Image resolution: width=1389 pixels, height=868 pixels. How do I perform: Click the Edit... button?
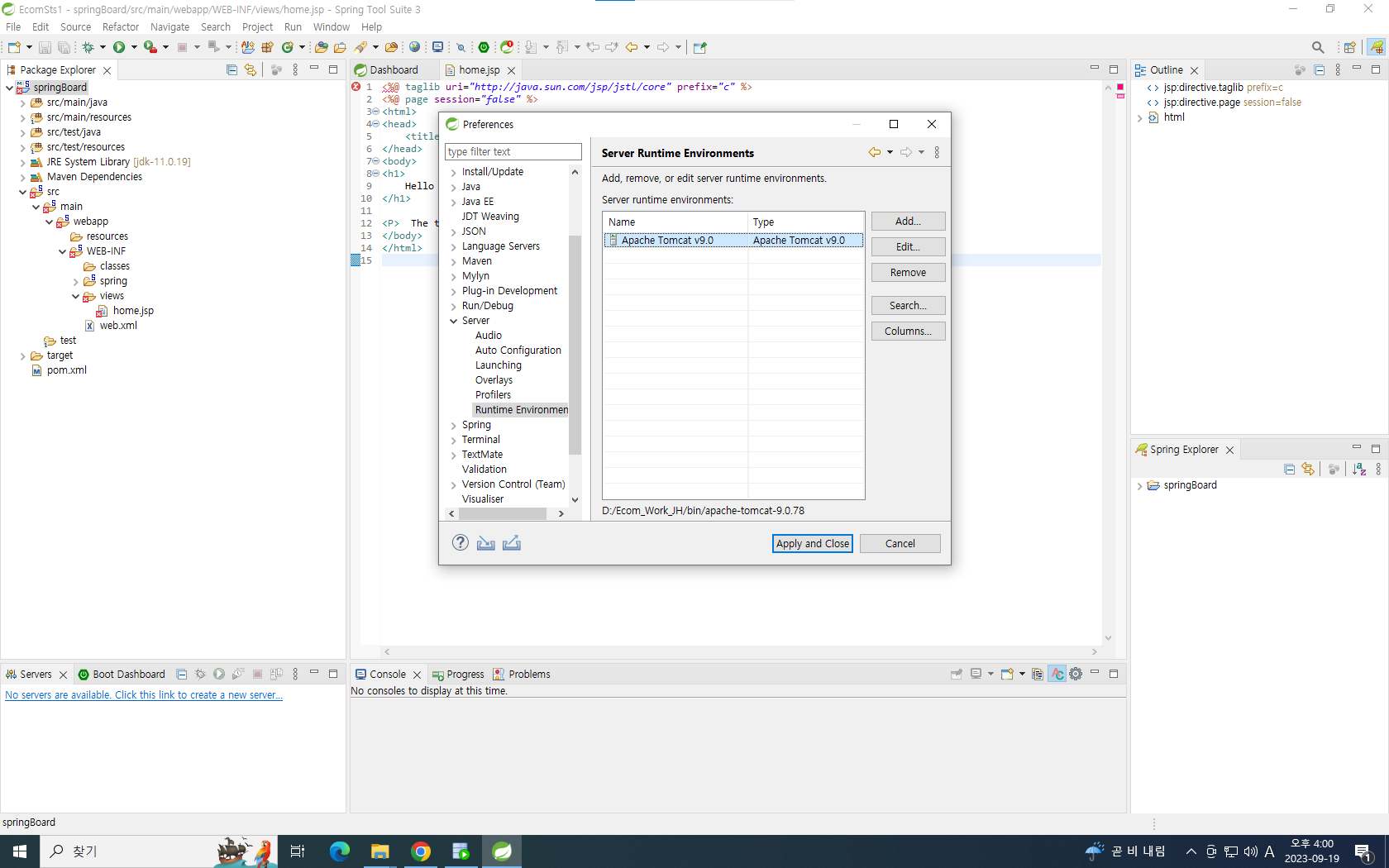(x=908, y=246)
